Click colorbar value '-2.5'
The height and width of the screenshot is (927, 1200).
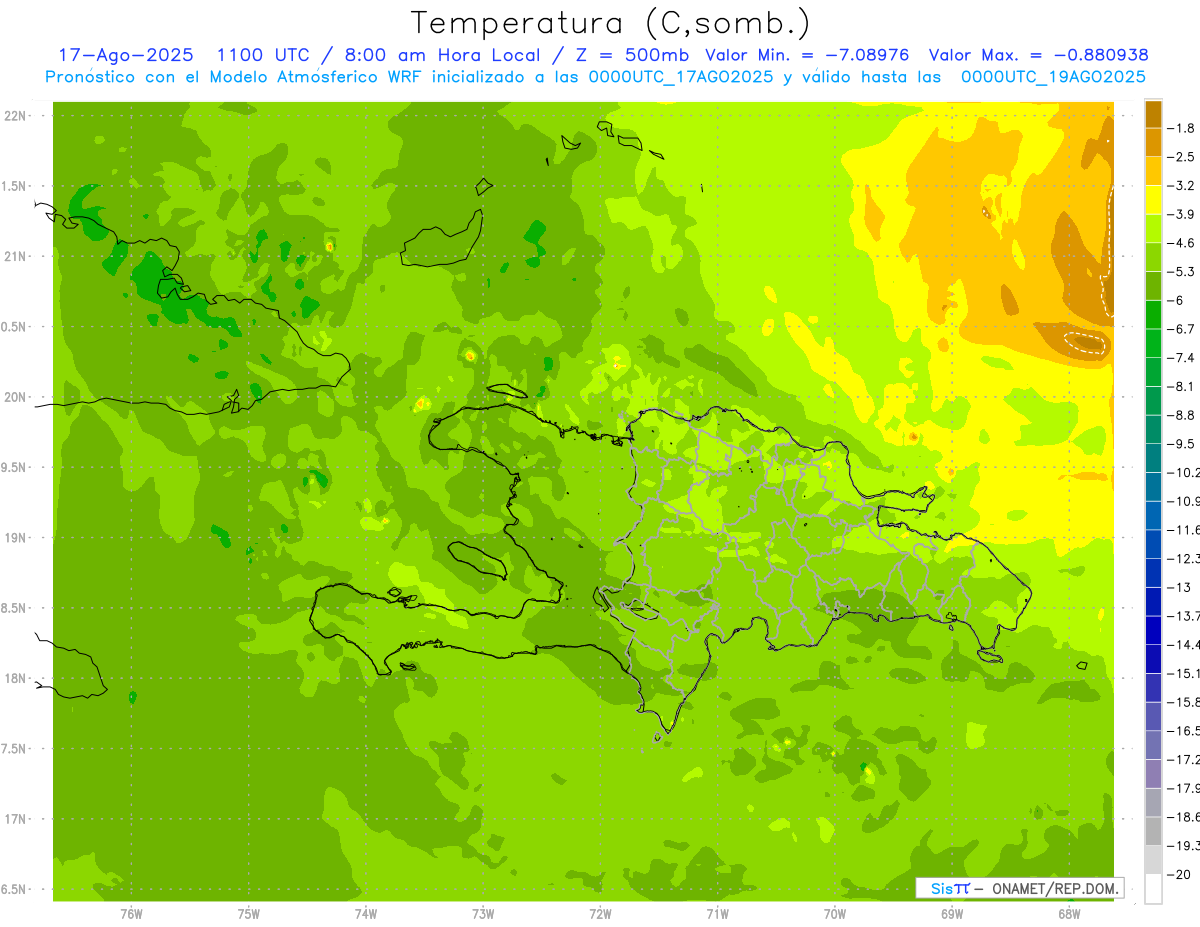coord(1182,157)
